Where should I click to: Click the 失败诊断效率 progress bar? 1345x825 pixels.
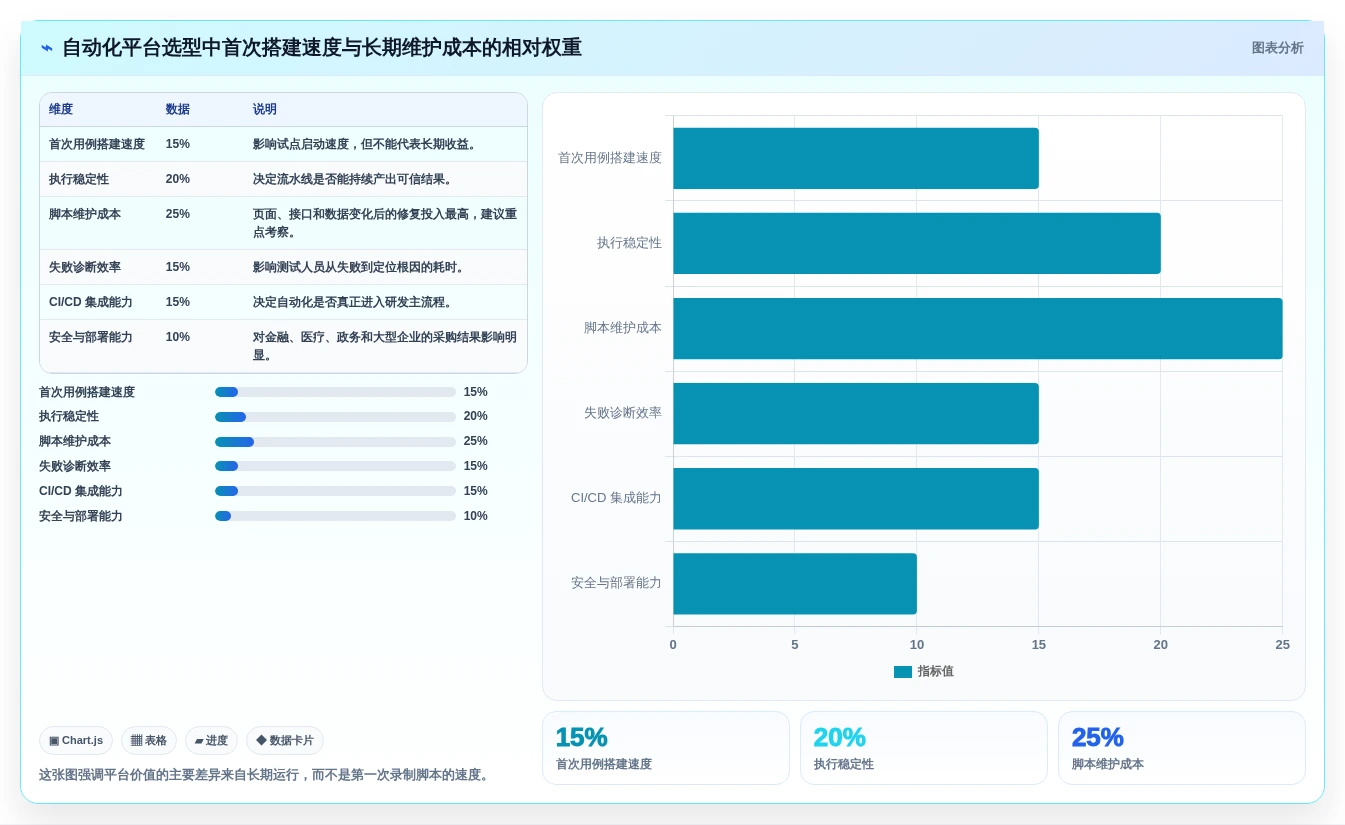pos(335,466)
